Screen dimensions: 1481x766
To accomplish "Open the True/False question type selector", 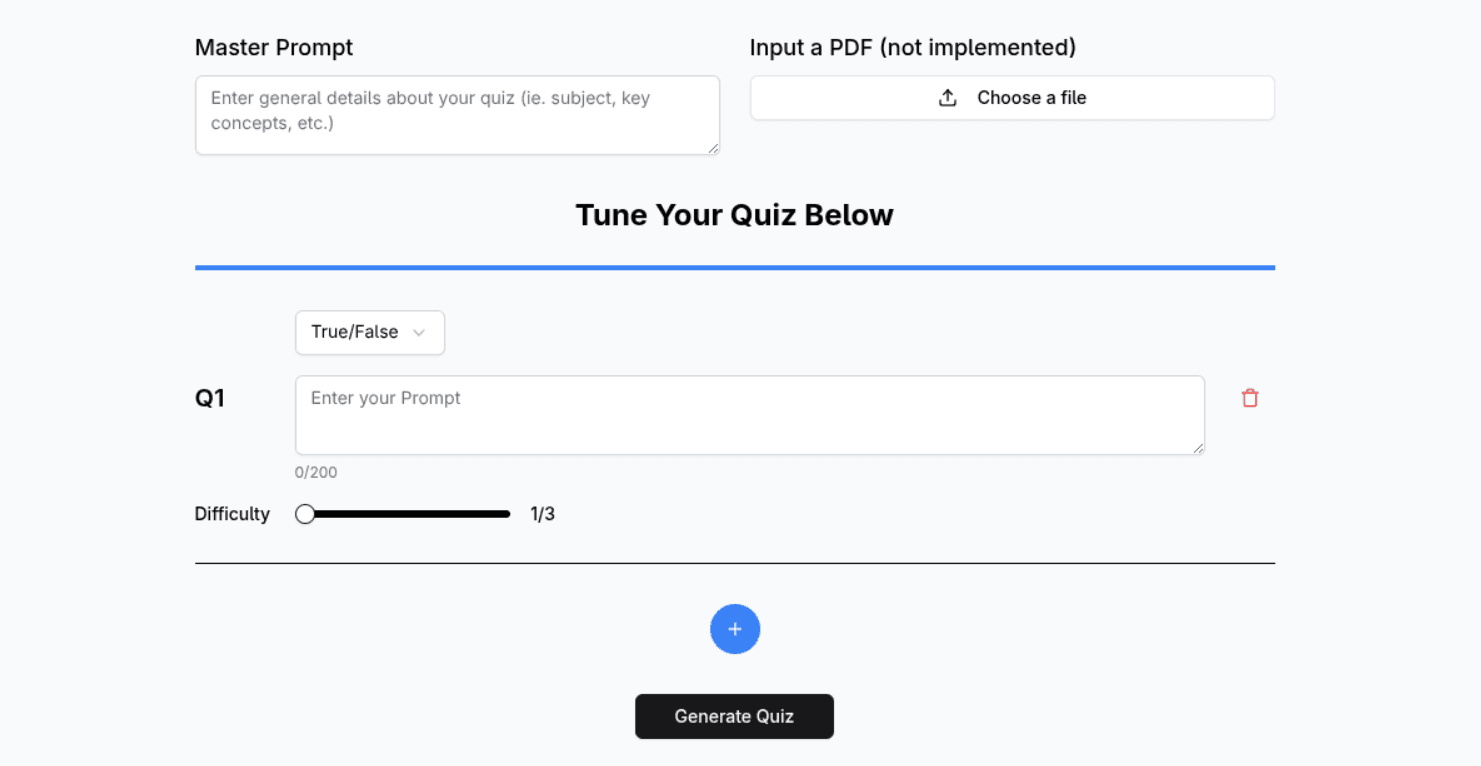I will click(x=369, y=333).
